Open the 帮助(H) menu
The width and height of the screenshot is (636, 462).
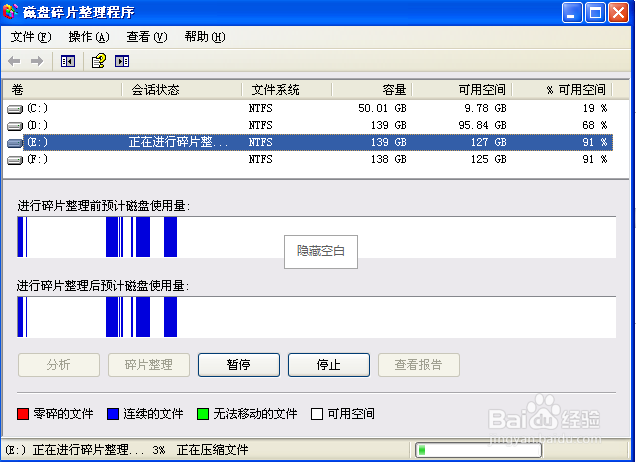click(x=205, y=37)
